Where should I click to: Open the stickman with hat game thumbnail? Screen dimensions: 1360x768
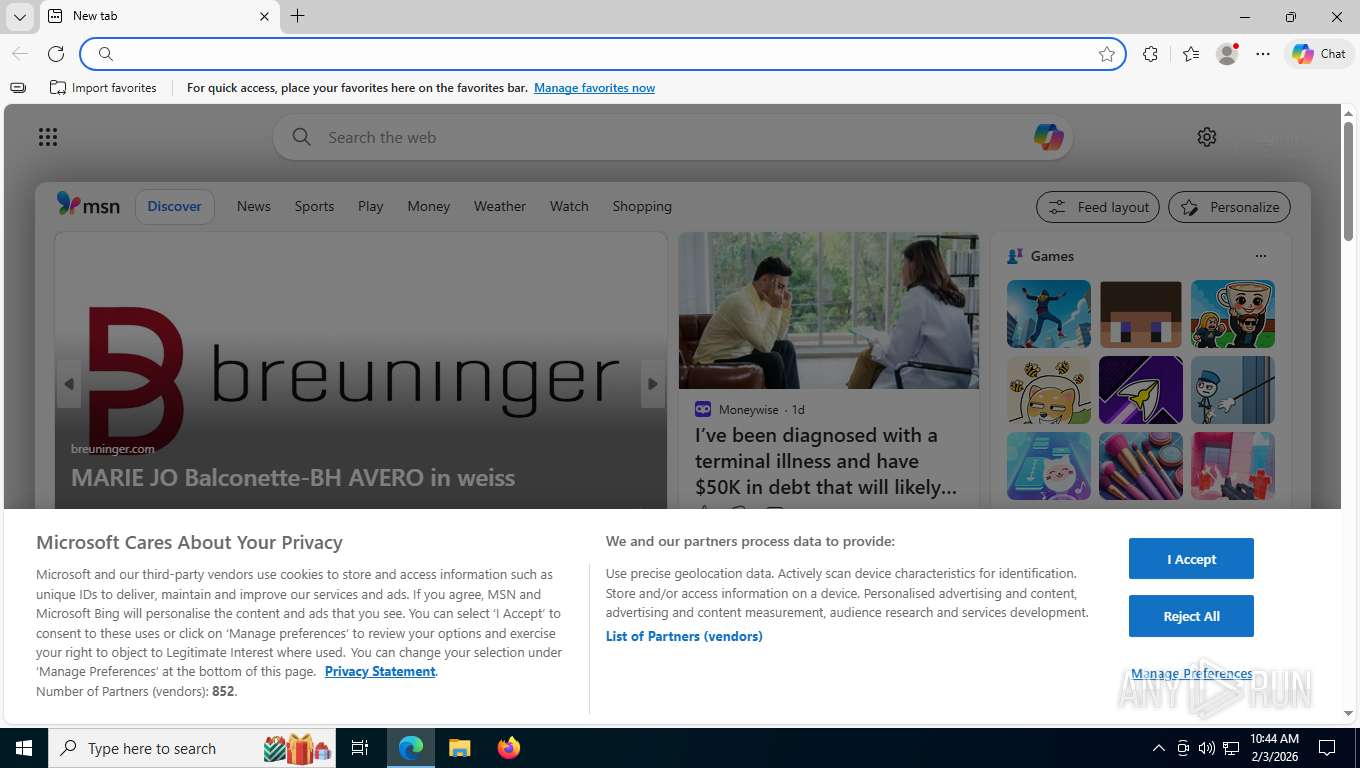[1233, 390]
